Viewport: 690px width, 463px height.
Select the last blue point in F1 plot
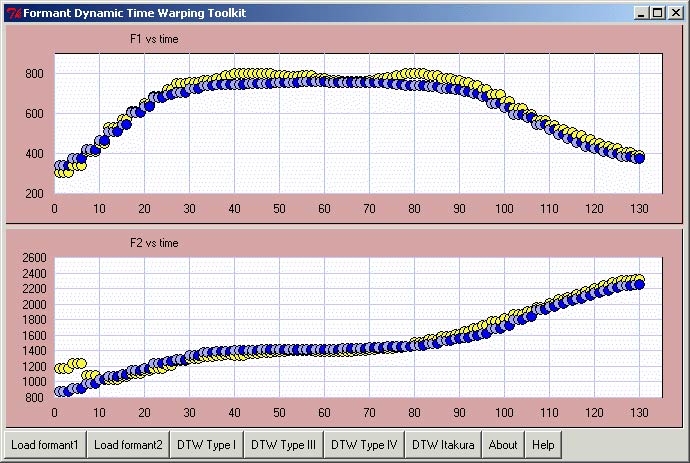[639, 158]
